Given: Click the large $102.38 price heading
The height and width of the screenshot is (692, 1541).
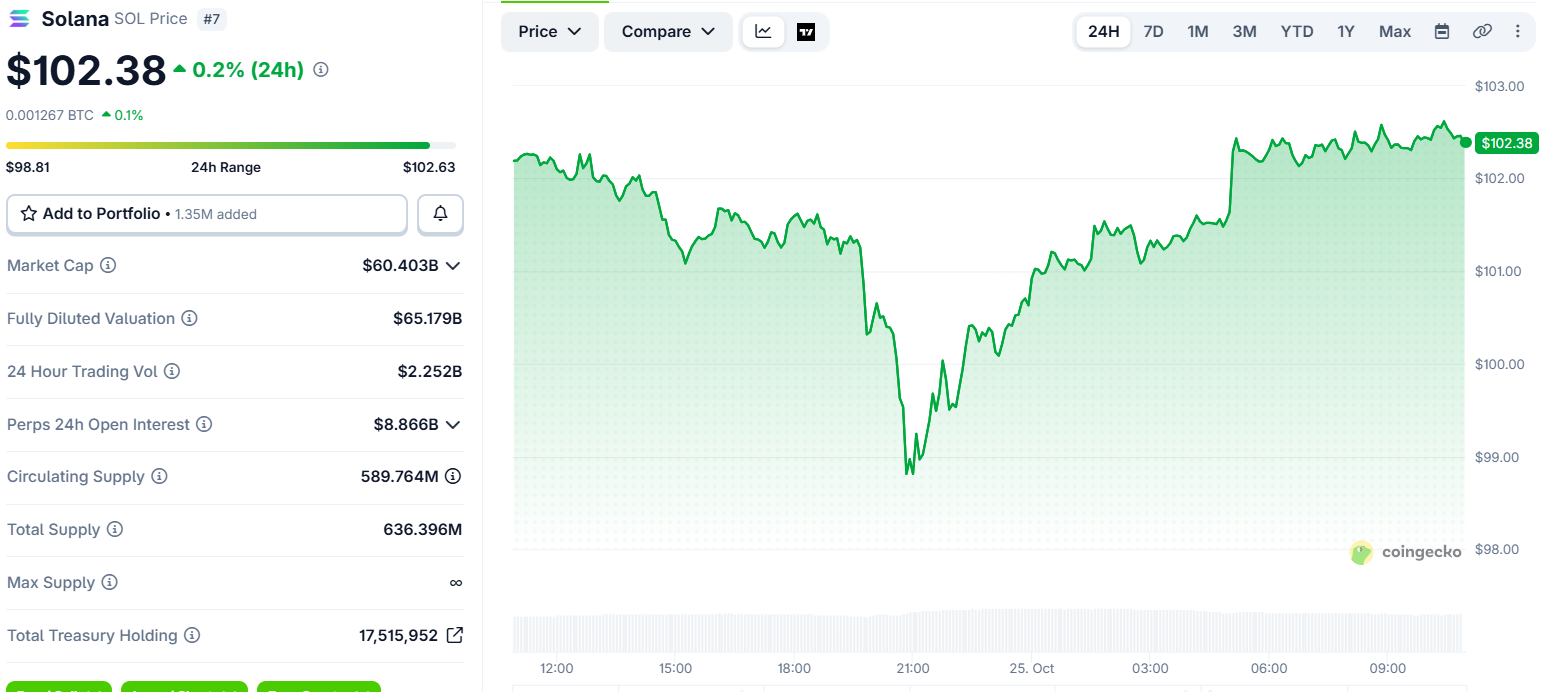Looking at the screenshot, I should click(86, 70).
